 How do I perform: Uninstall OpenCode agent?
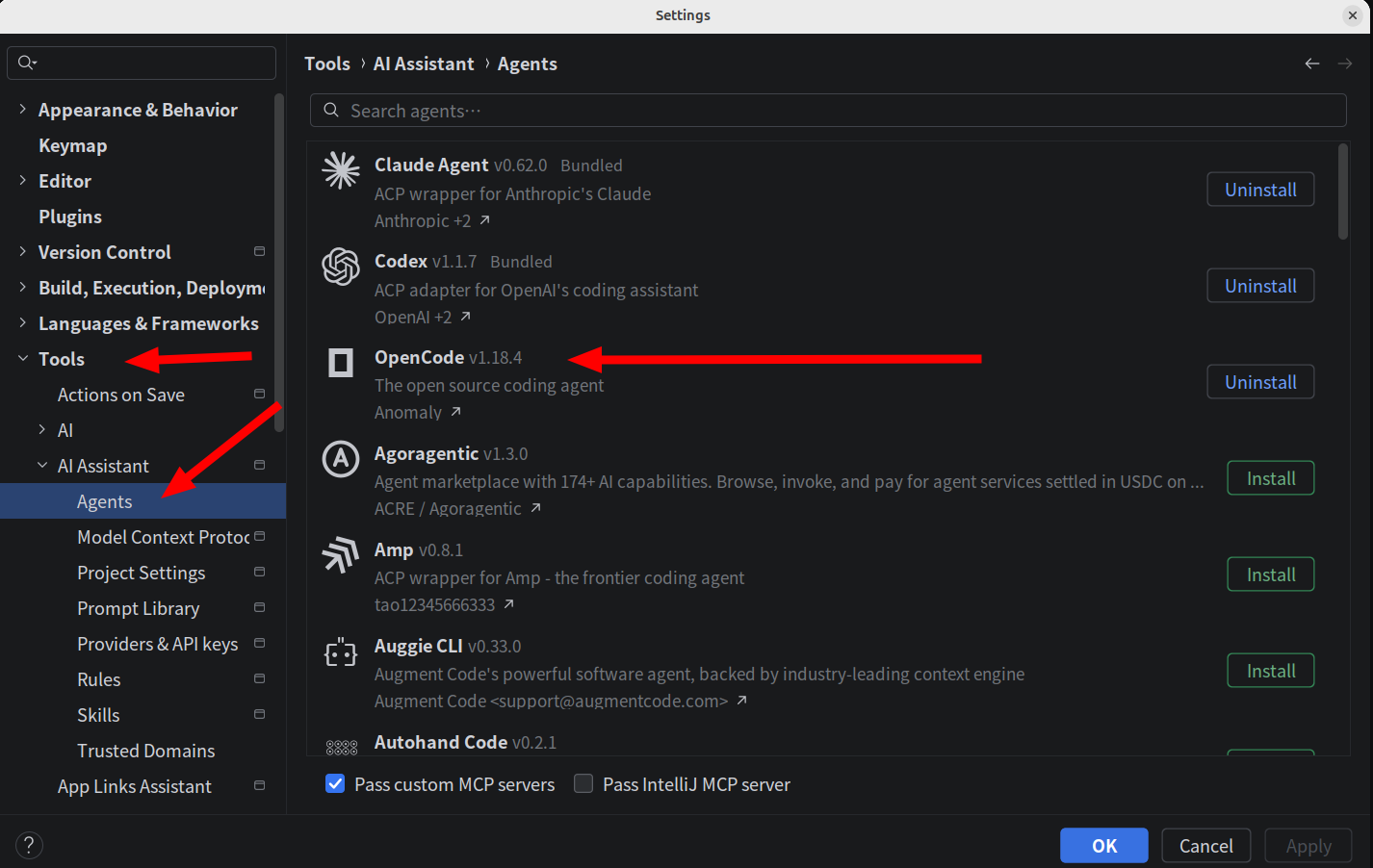click(x=1260, y=382)
